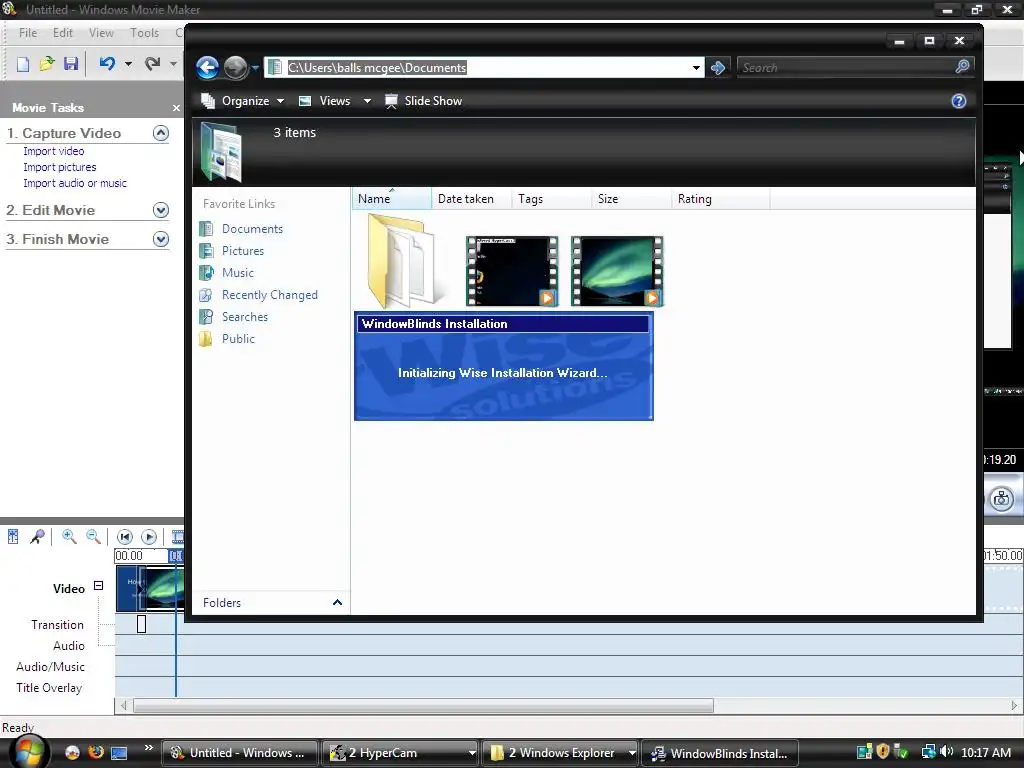Viewport: 1024px width, 768px height.
Task: Click the Import video link
Action: pyautogui.click(x=54, y=151)
